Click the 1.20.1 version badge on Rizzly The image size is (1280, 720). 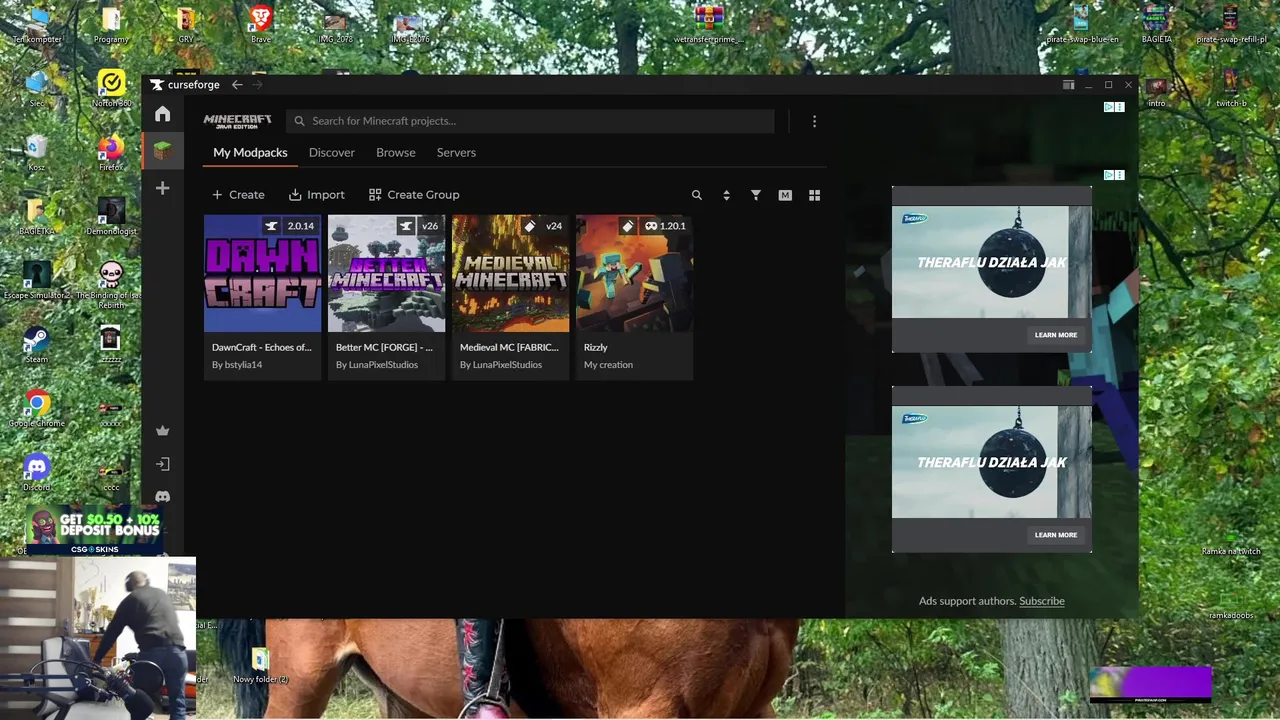(x=665, y=226)
